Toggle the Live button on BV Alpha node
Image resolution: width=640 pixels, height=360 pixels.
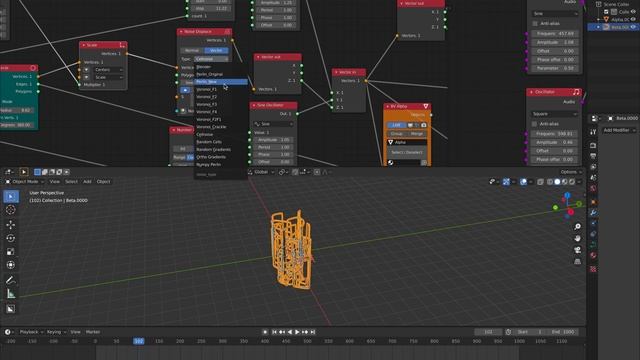tap(396, 125)
